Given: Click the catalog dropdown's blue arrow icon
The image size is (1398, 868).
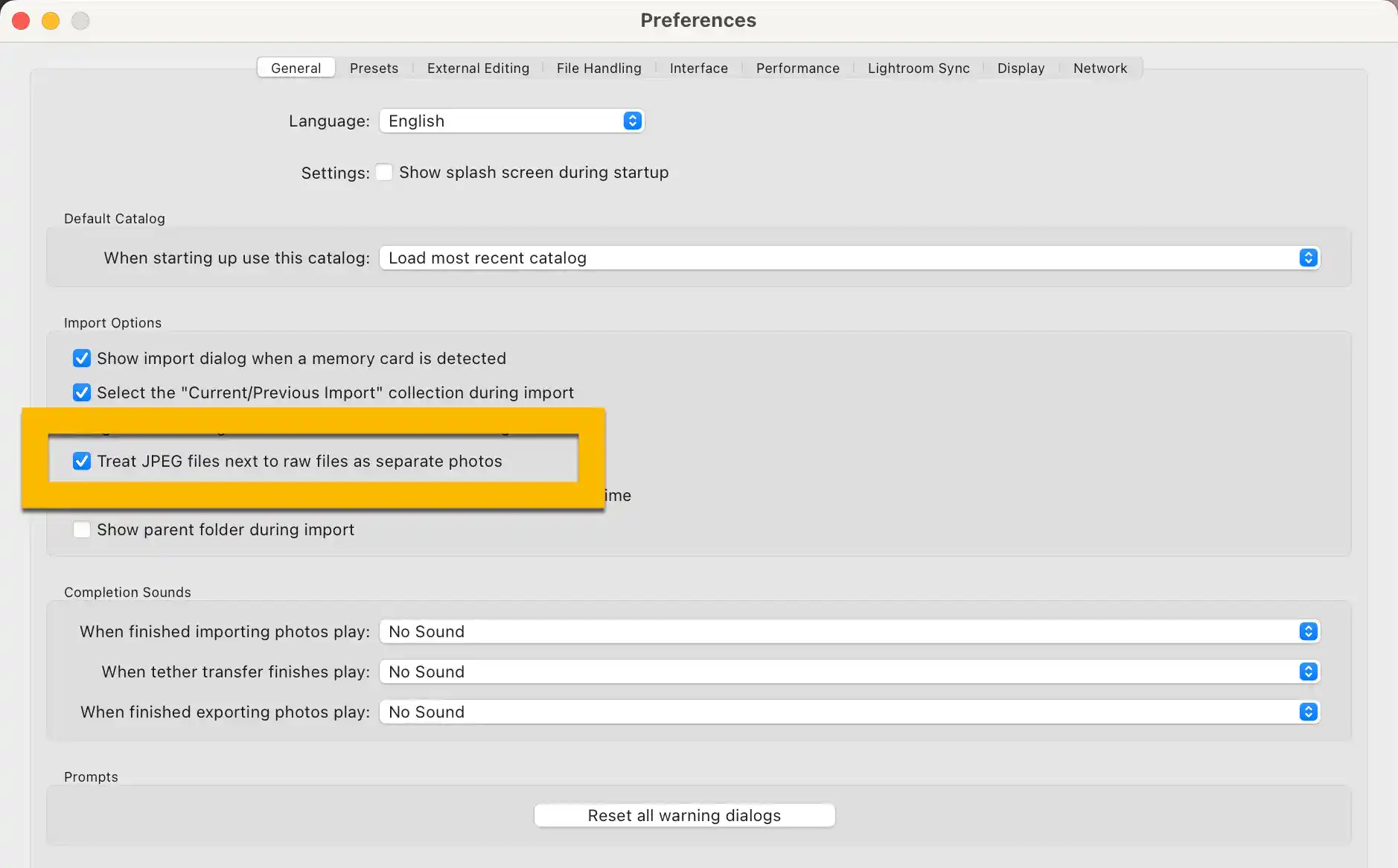Looking at the screenshot, I should click(x=1308, y=258).
